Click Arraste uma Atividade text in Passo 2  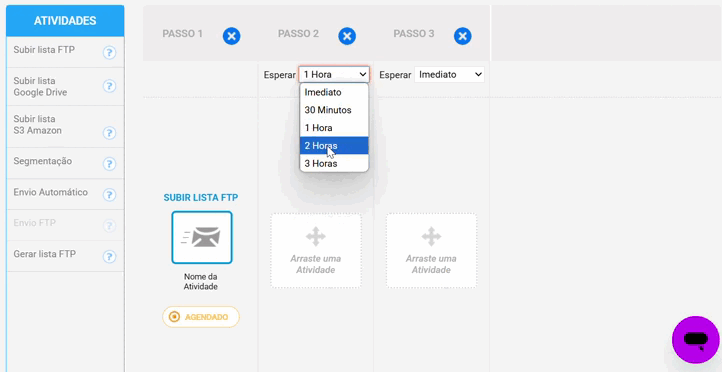click(315, 264)
